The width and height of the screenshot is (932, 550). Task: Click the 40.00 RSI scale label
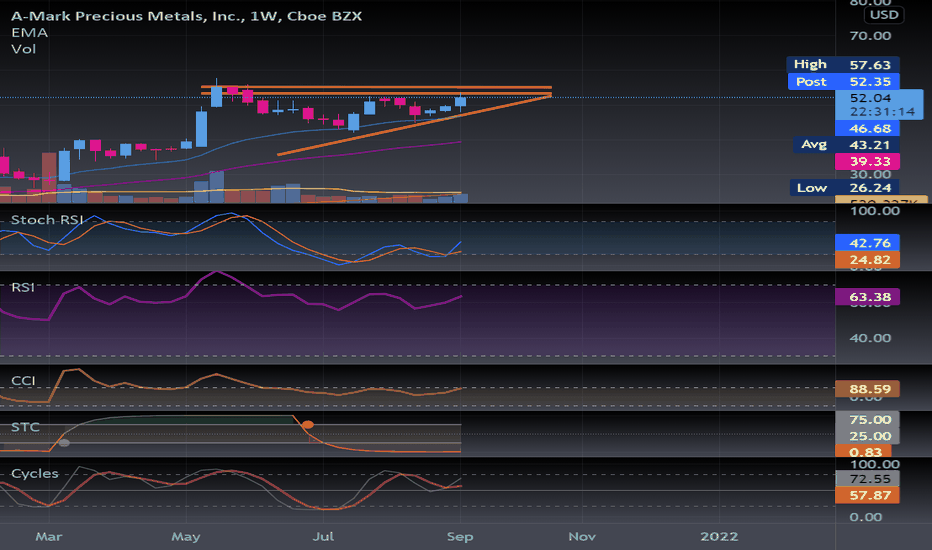click(870, 338)
